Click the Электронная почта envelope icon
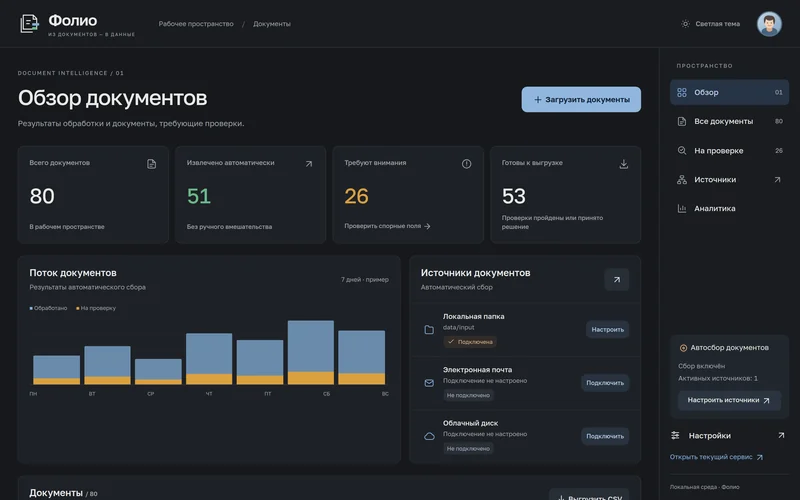The width and height of the screenshot is (800, 500). pos(429,383)
